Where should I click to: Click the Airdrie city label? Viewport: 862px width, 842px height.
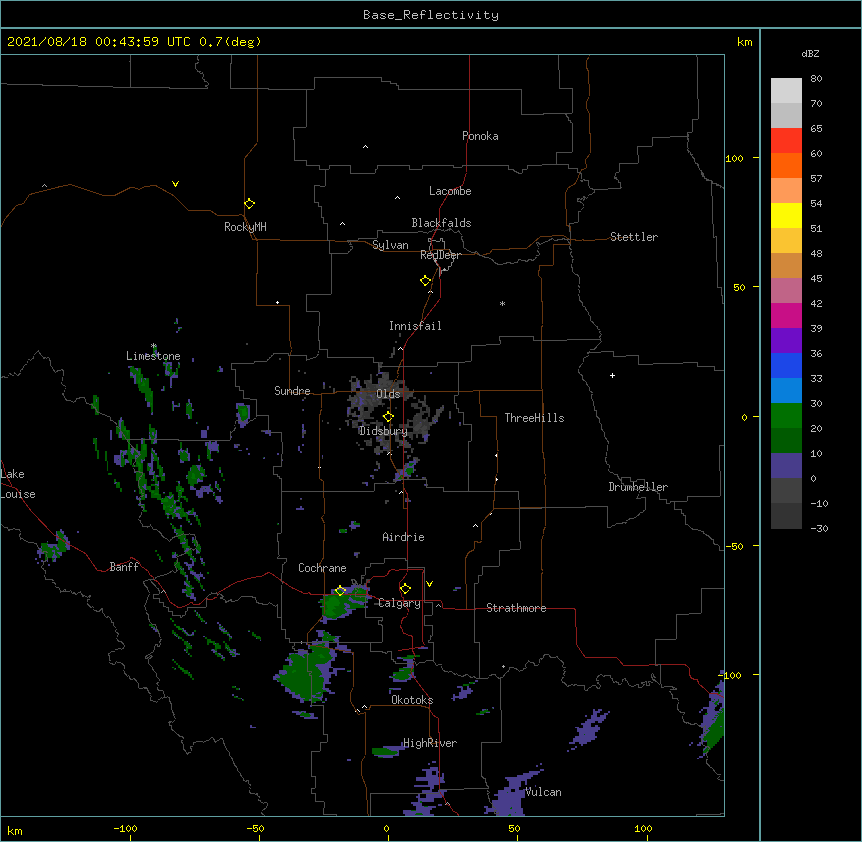pos(404,537)
